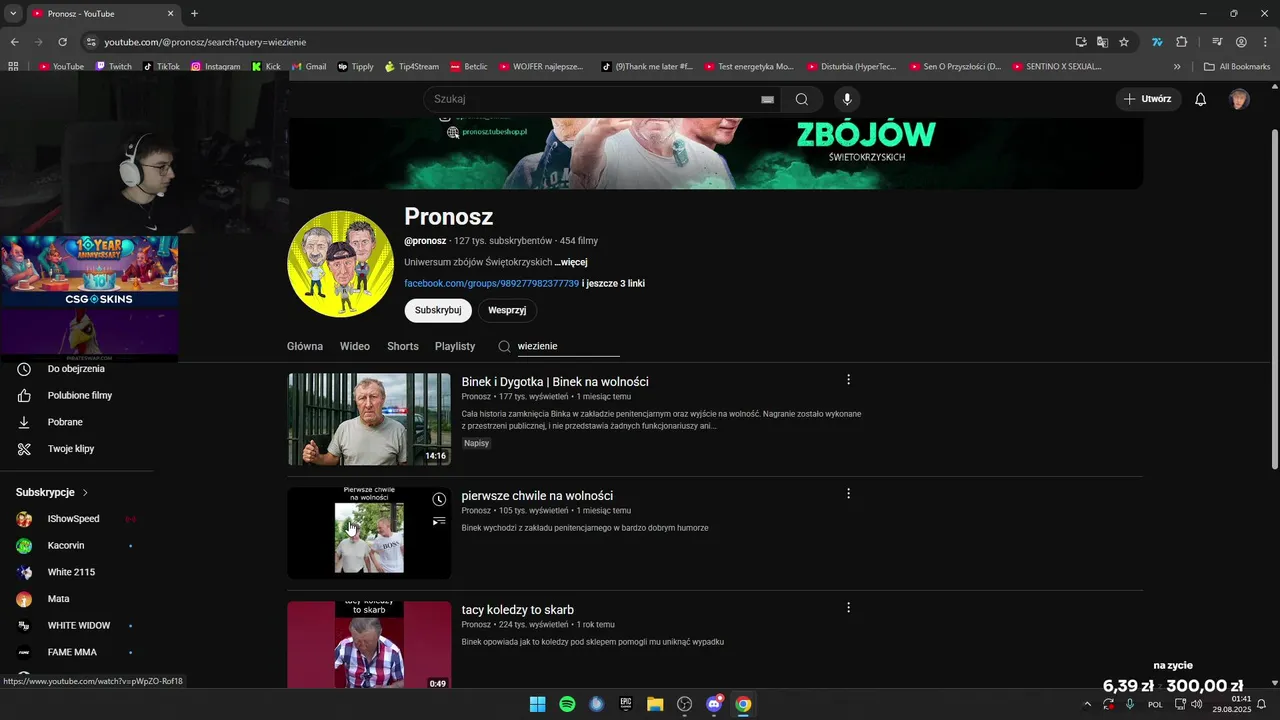Show hidden system tray icons chevron
This screenshot has height=720, width=1280.
(x=1088, y=704)
